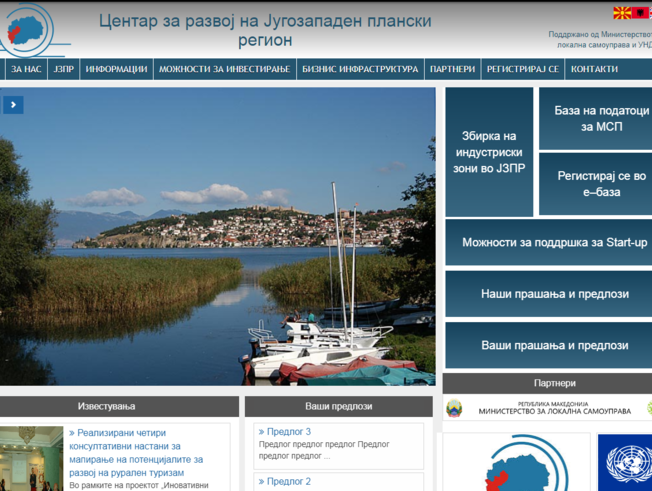The width and height of the screenshot is (652, 491).
Task: Open the РЕГИСТРИРАЈ СЕ page
Action: [522, 69]
